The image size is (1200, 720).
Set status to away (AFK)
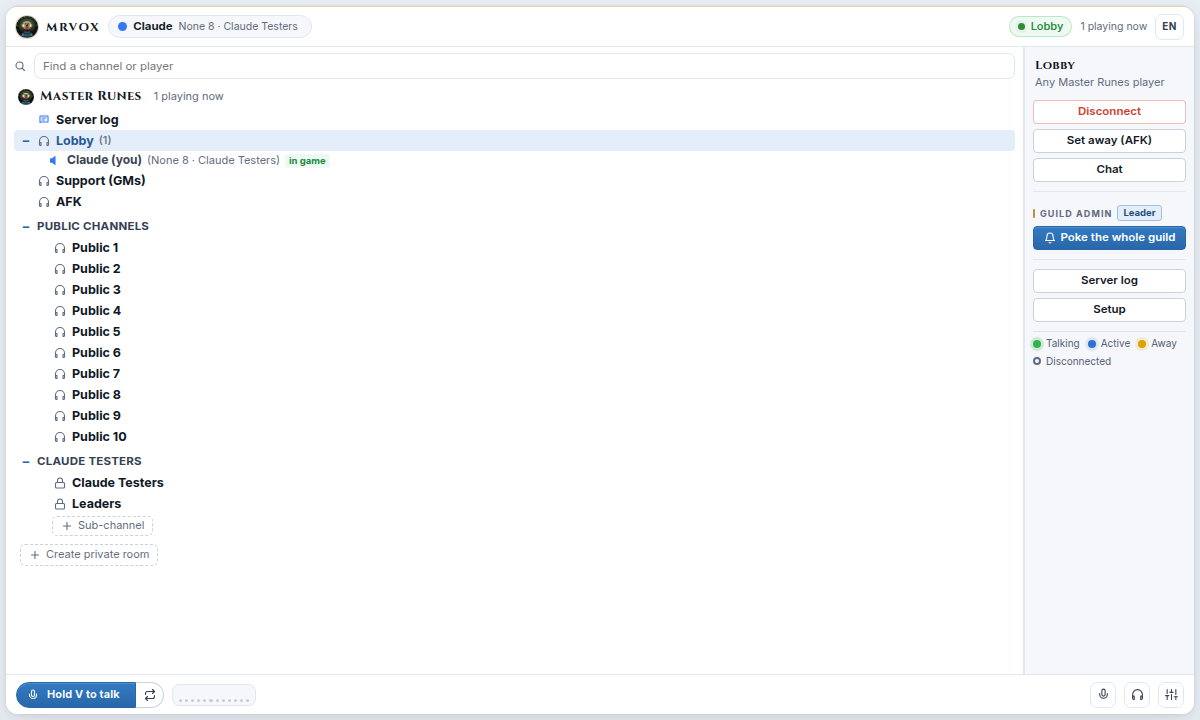tap(1109, 141)
